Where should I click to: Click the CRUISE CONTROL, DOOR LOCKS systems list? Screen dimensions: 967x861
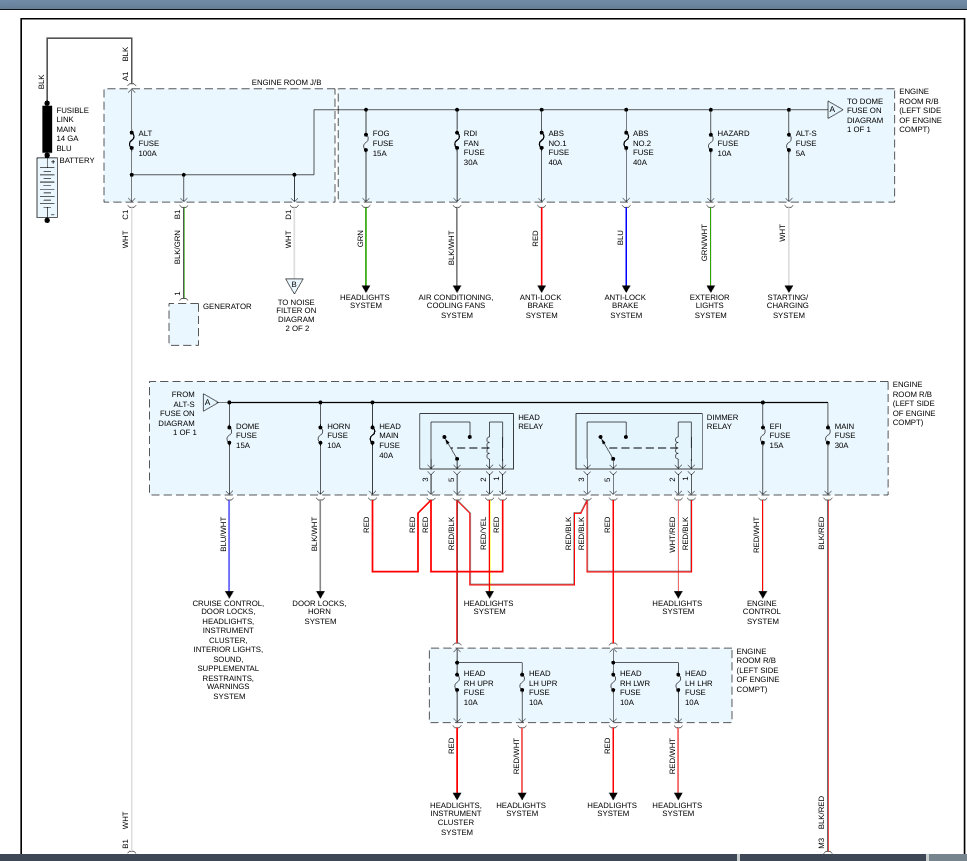228,649
